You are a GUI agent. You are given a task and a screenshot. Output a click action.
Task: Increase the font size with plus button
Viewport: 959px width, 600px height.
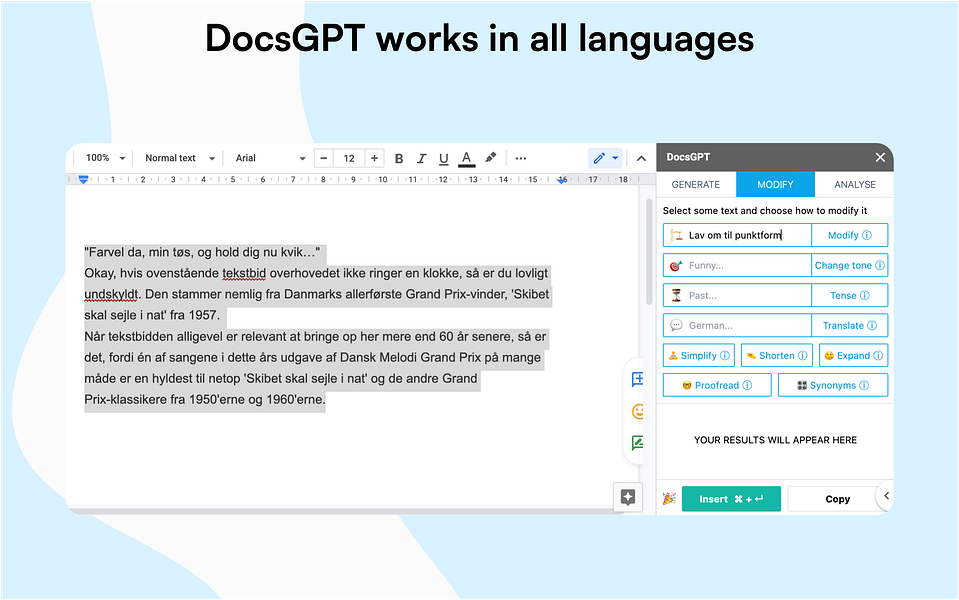coord(374,158)
